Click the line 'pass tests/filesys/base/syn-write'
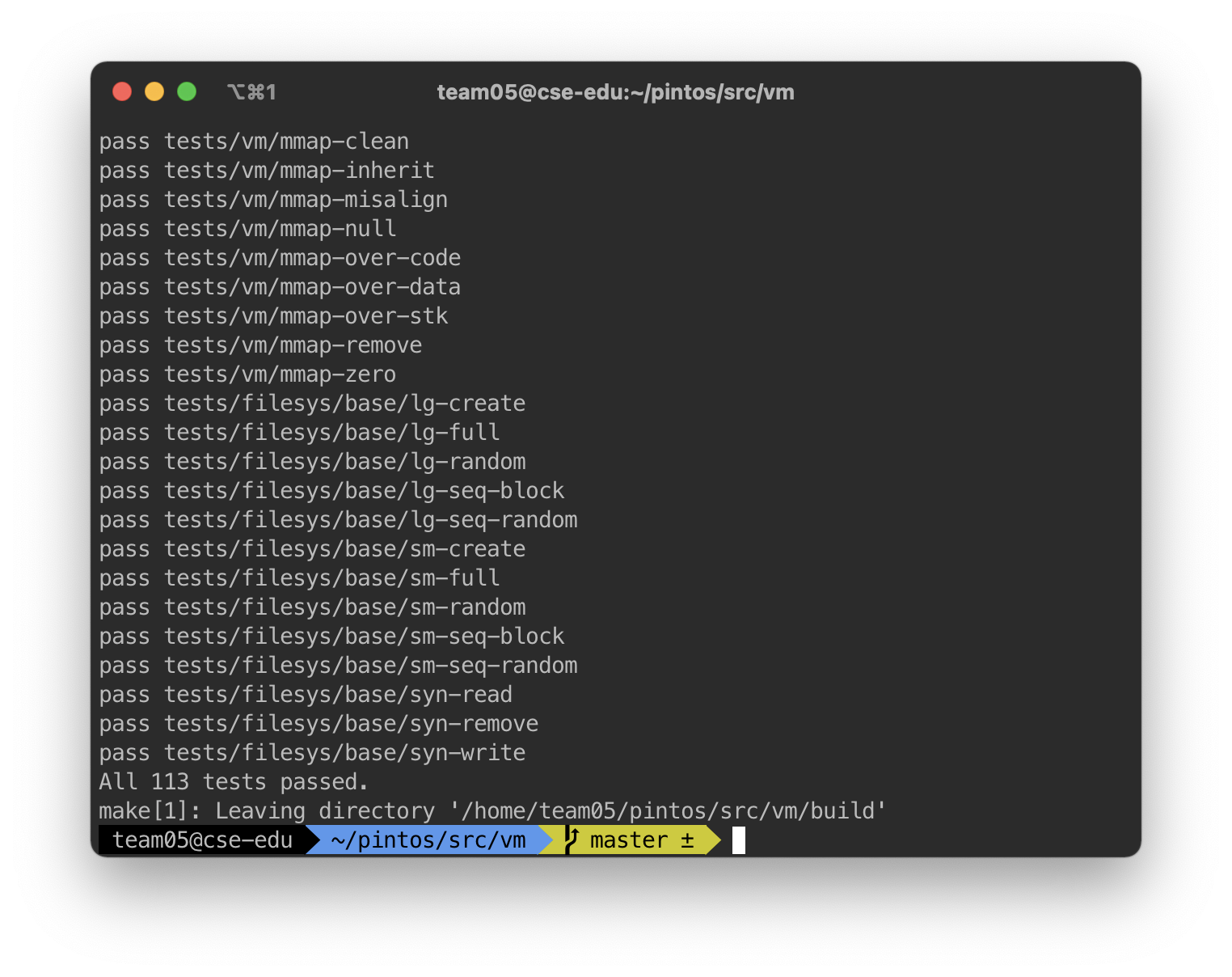 click(x=312, y=753)
